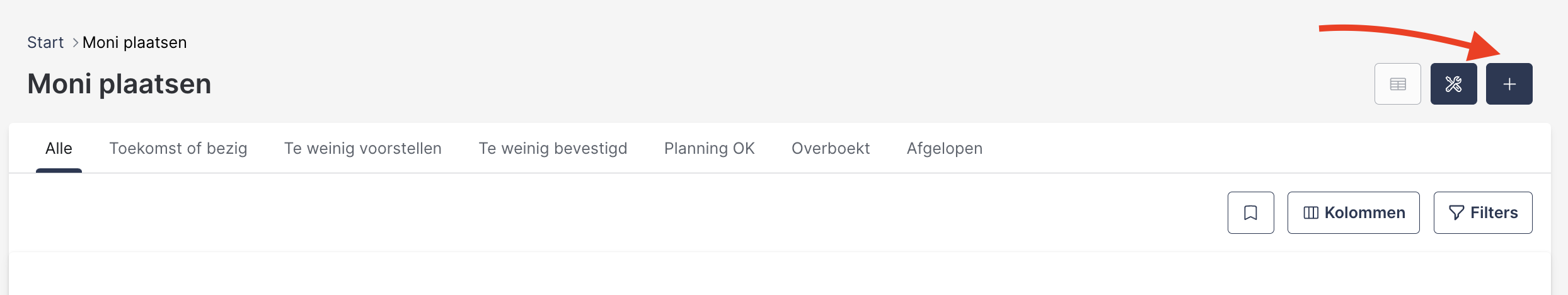Click the Moni plaatsen breadcrumb text
1568x295 pixels.
134,42
